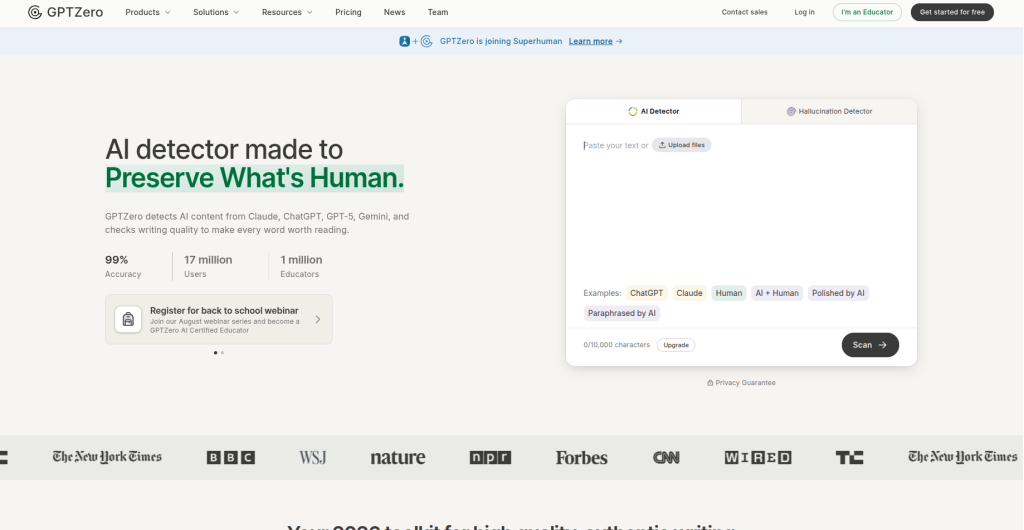Viewport: 1024px width, 530px height.
Task: Click the lock icon beside Privacy Guarantee
Action: (x=710, y=383)
